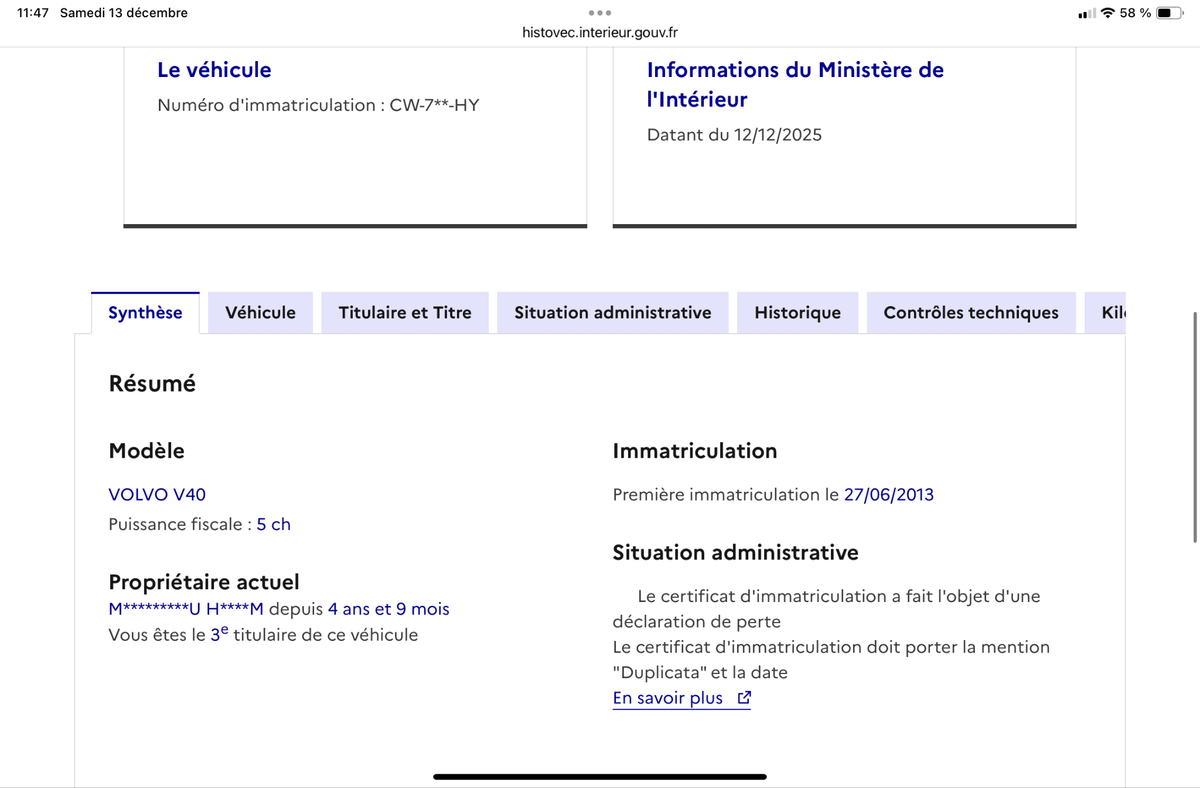The image size is (1200, 788).
Task: Tap the histovec.interieur.gouv.fr address bar
Action: (600, 32)
